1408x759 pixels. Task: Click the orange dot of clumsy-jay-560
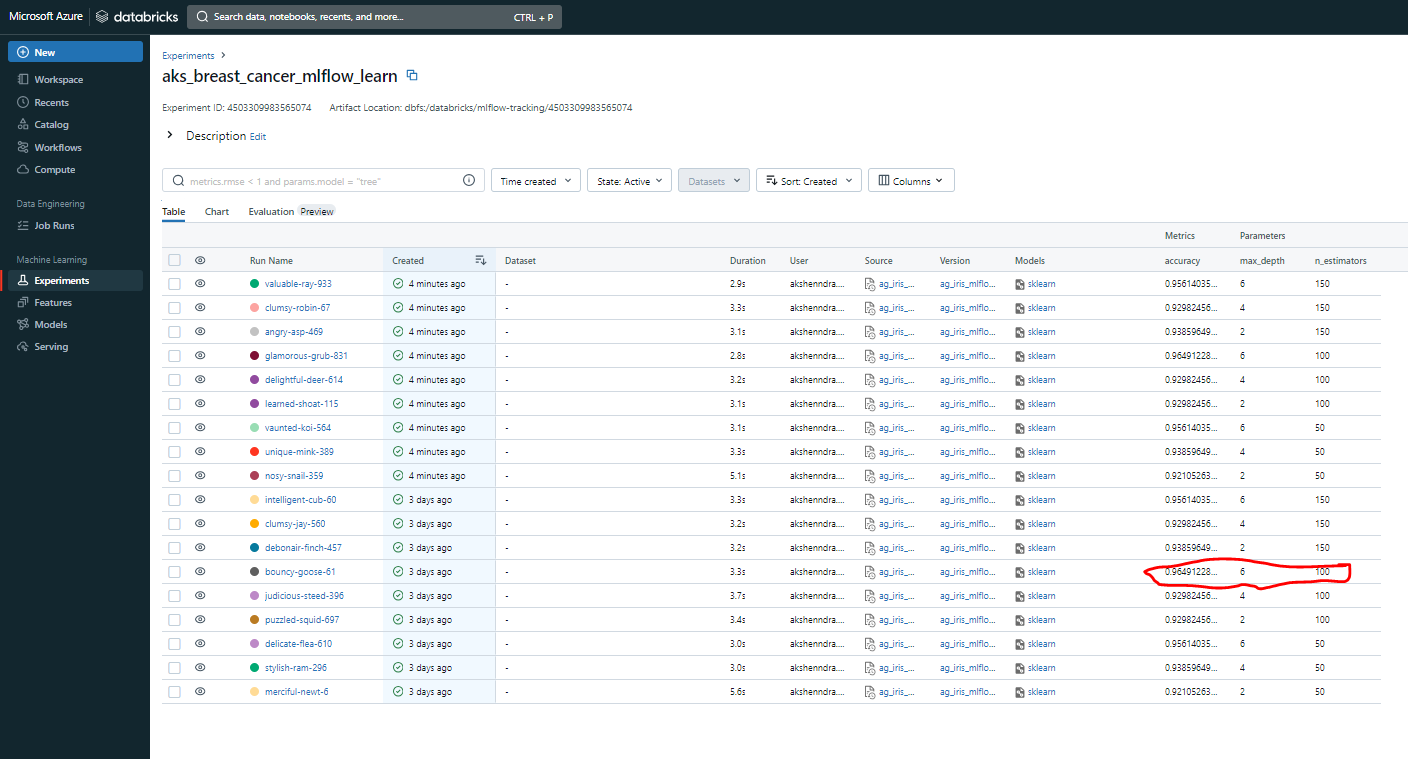point(255,524)
